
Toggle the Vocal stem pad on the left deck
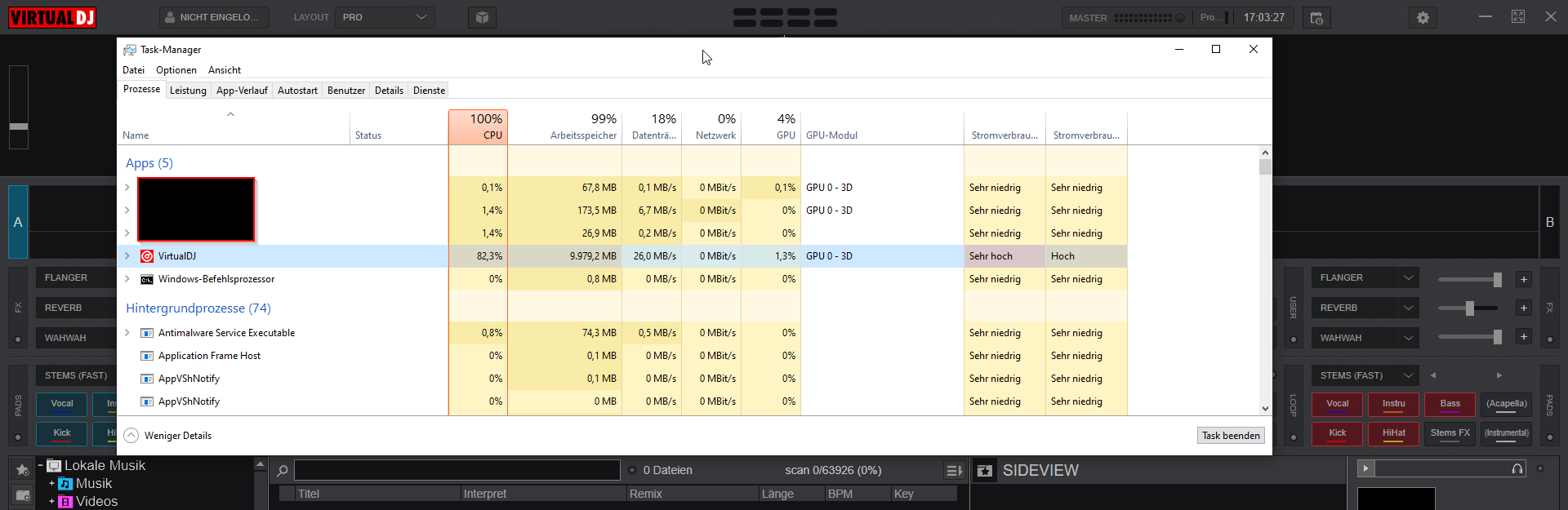tap(62, 405)
